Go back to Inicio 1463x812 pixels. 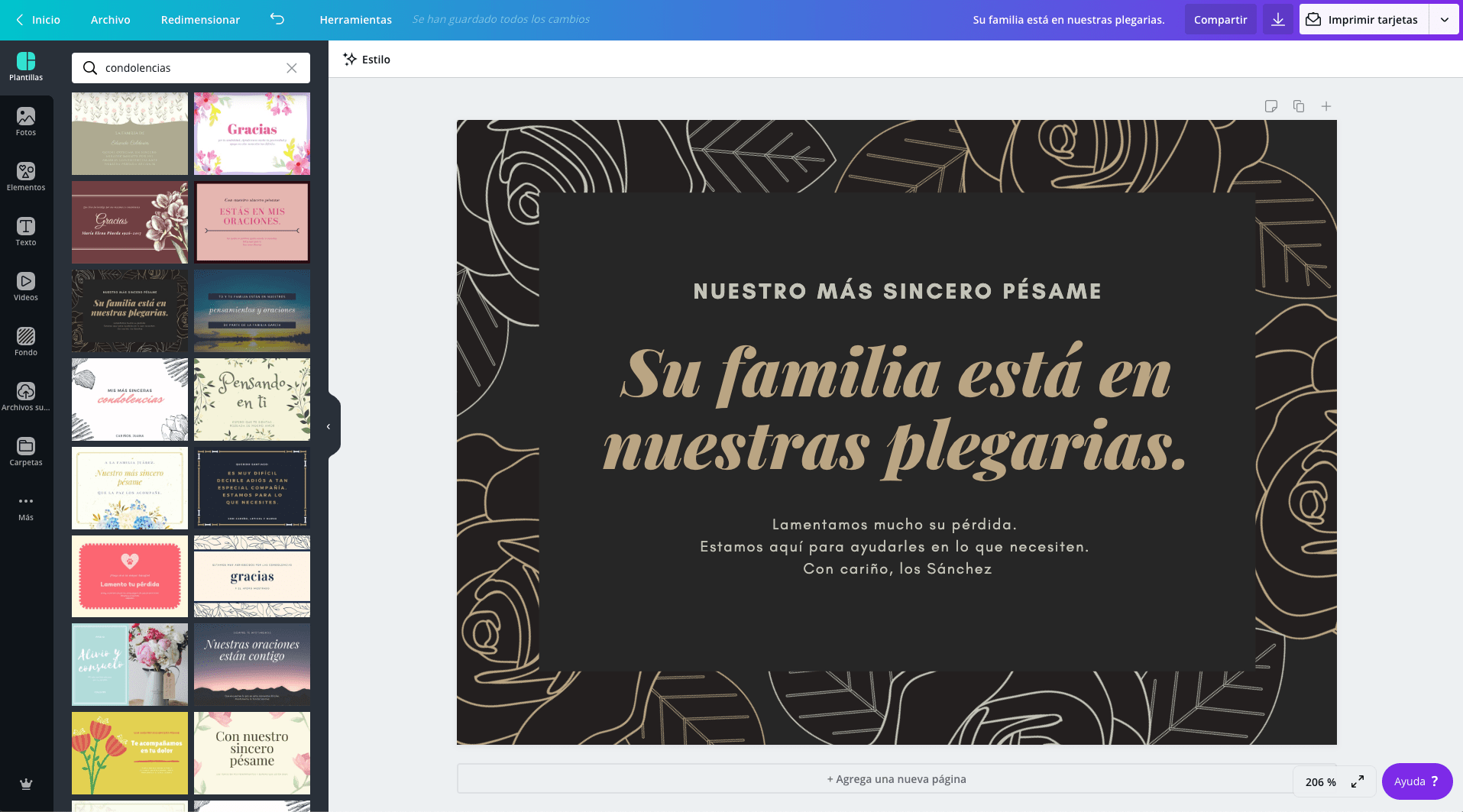coord(38,20)
